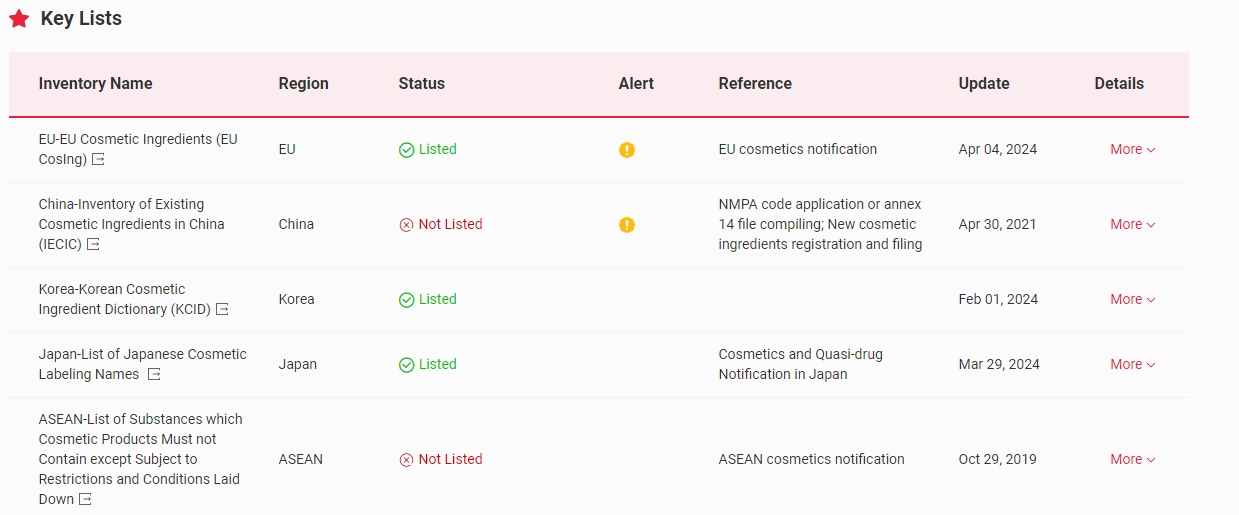Expand More details for the China row
This screenshot has width=1239, height=515.
pyautogui.click(x=1132, y=225)
